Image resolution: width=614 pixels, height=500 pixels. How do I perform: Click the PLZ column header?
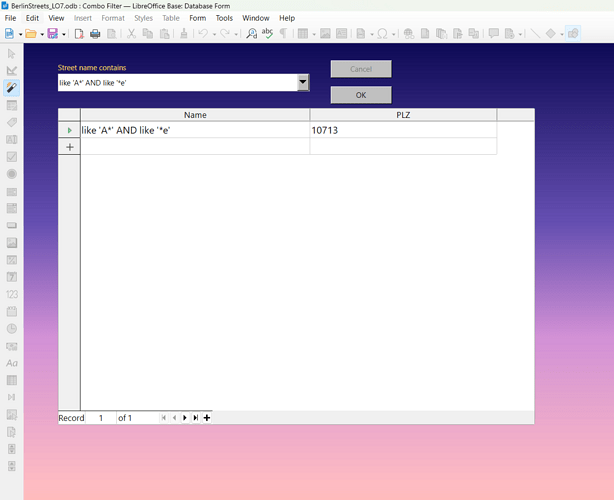(403, 115)
